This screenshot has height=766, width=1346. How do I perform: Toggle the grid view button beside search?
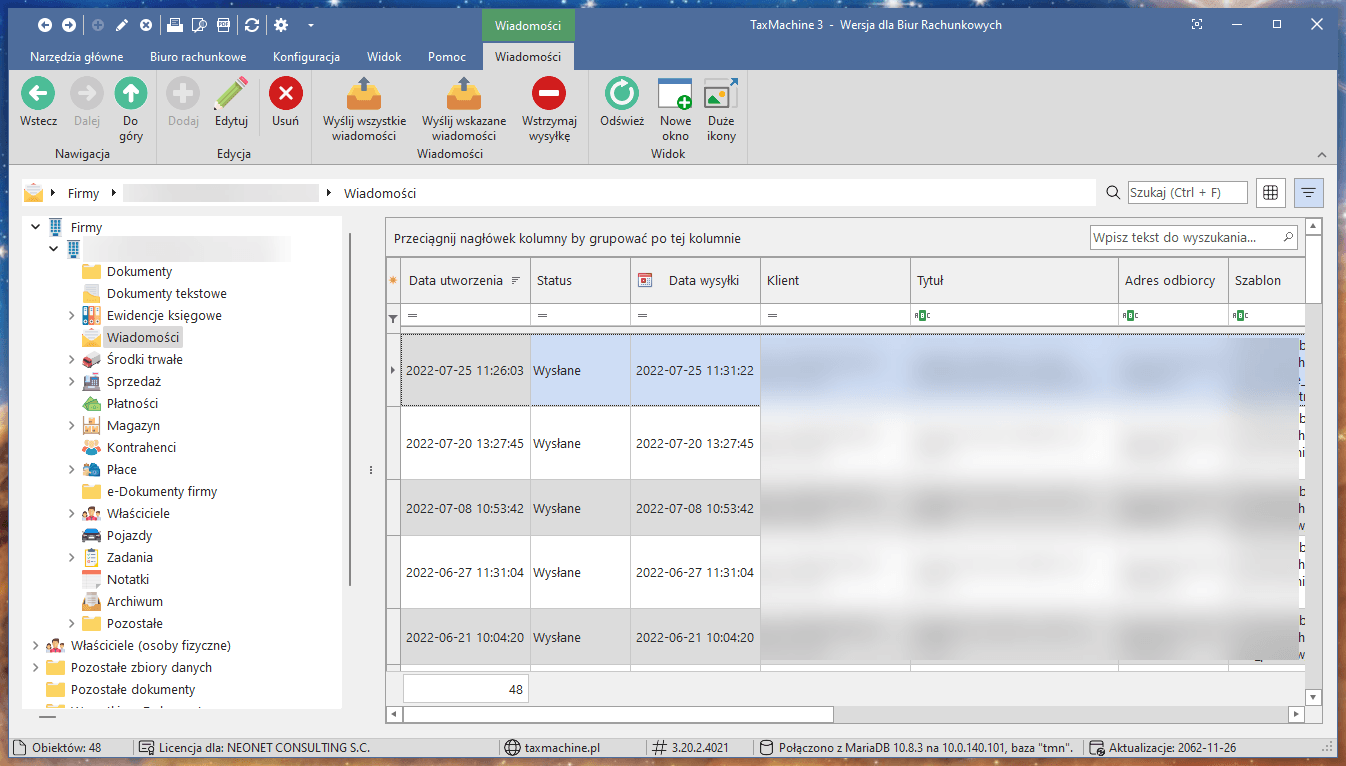click(x=1271, y=193)
